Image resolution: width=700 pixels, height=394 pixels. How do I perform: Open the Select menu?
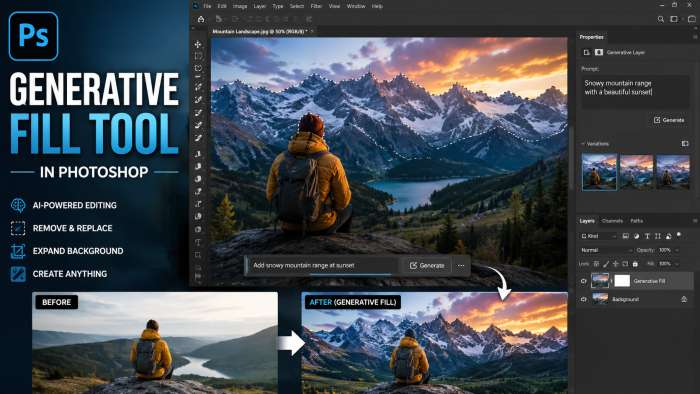(x=296, y=6)
